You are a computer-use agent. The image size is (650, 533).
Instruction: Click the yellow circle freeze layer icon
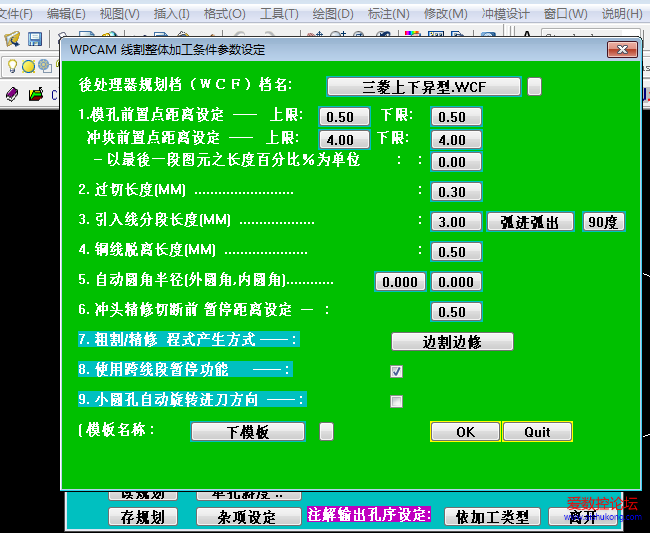28,66
